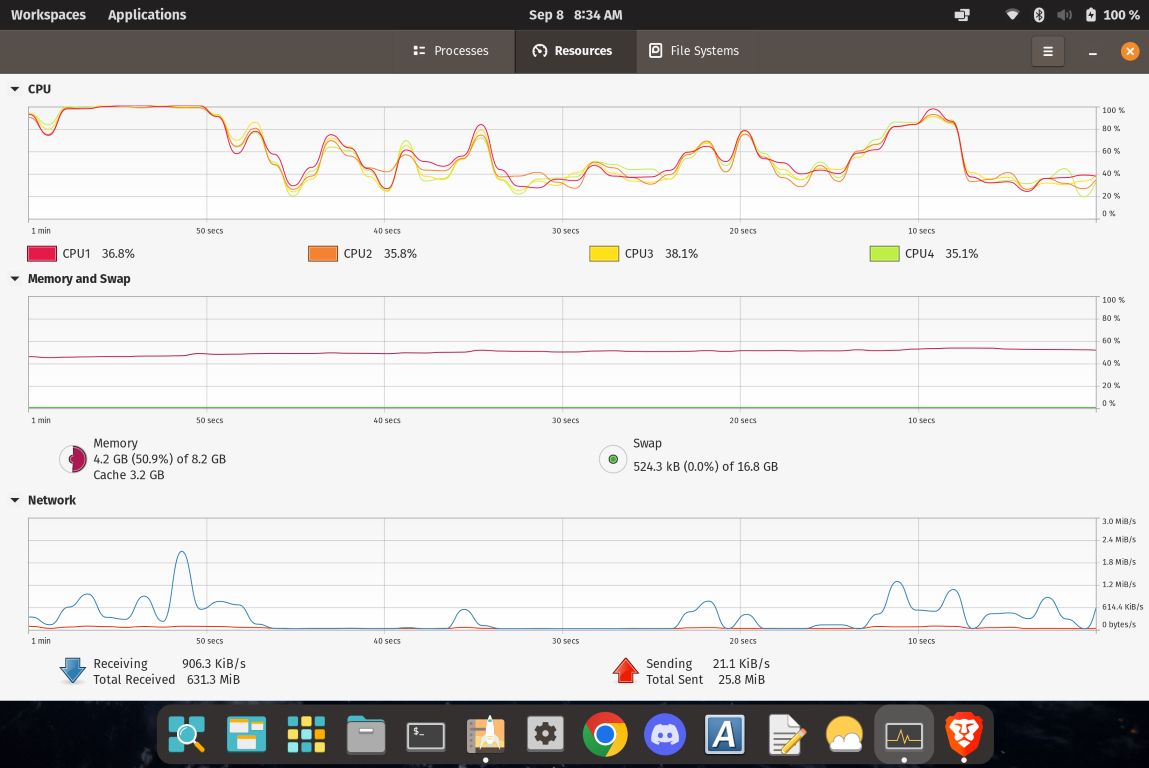Collapse the Network section
Viewport: 1149px width, 768px height.
pyautogui.click(x=15, y=500)
